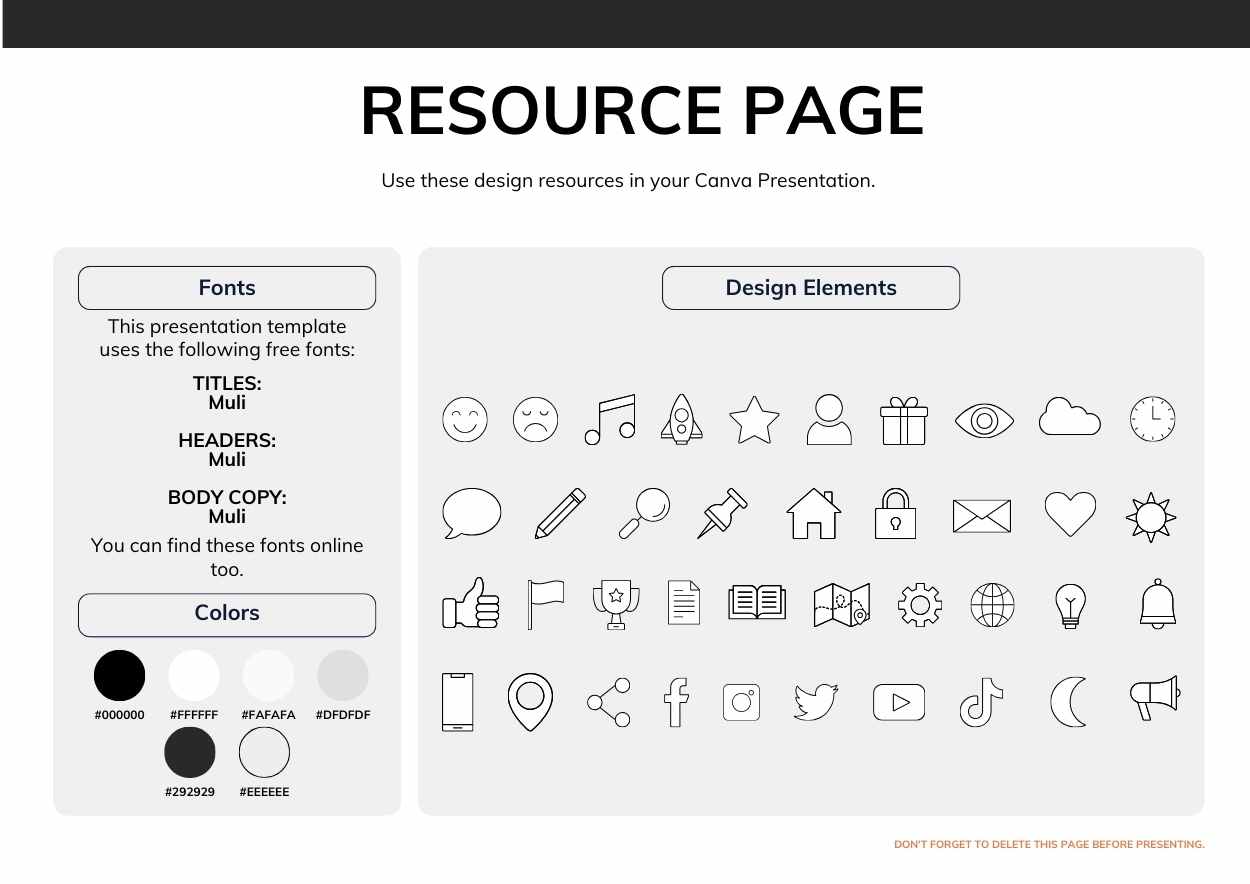
Task: Click the bell icon
Action: [1157, 604]
